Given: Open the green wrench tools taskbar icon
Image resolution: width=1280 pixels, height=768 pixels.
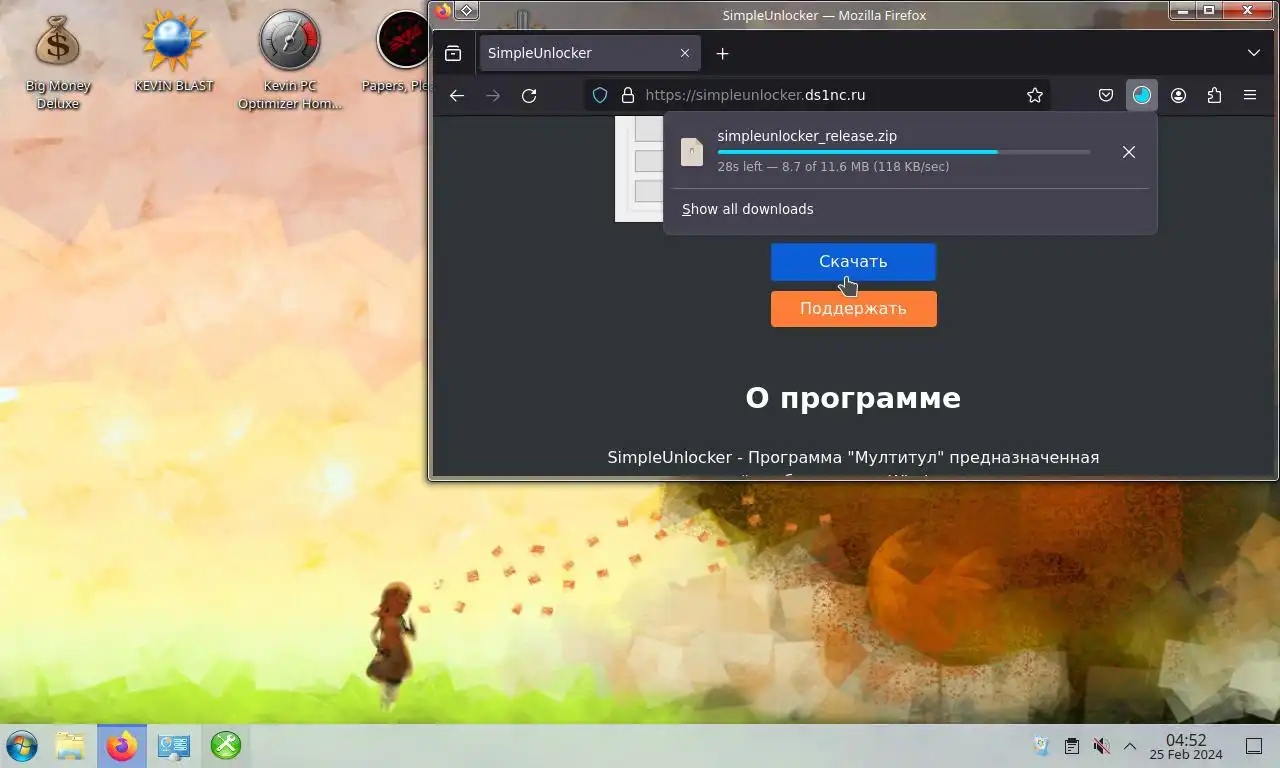Looking at the screenshot, I should 226,746.
